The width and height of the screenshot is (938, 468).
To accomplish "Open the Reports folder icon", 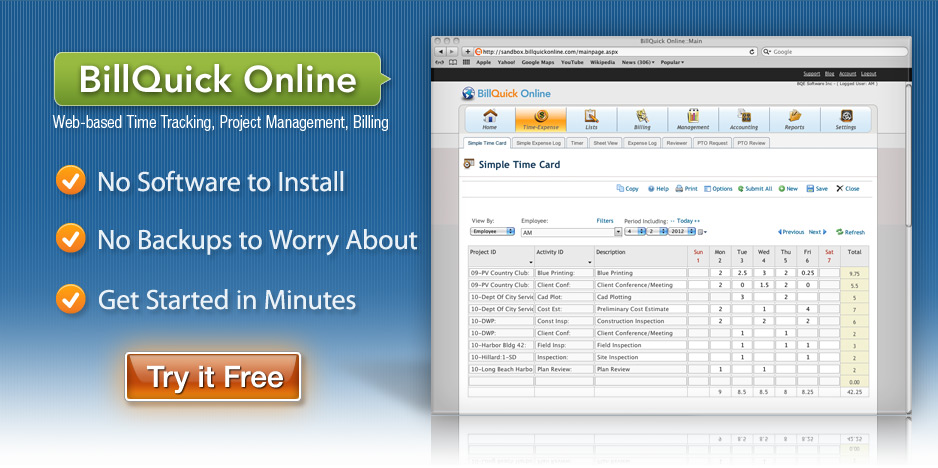I will pyautogui.click(x=794, y=116).
